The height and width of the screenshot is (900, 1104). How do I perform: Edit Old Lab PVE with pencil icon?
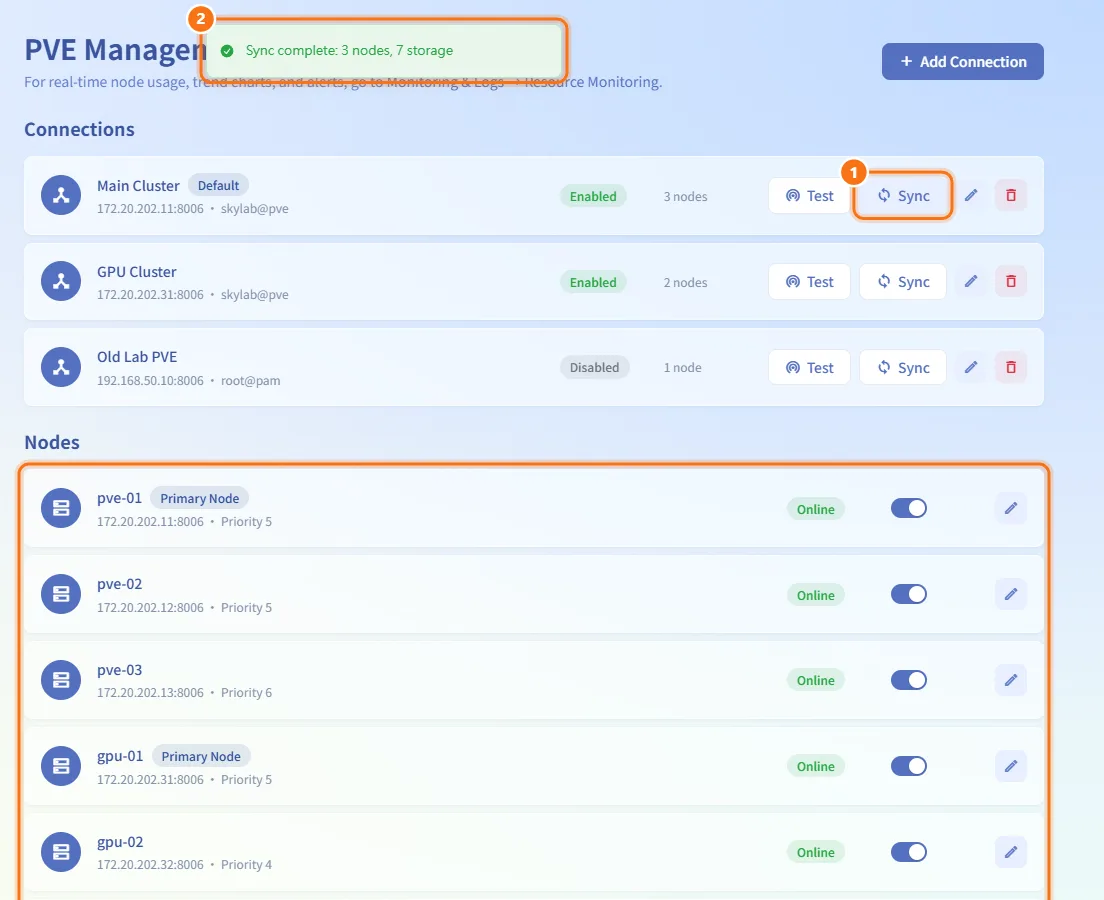pyautogui.click(x=971, y=367)
